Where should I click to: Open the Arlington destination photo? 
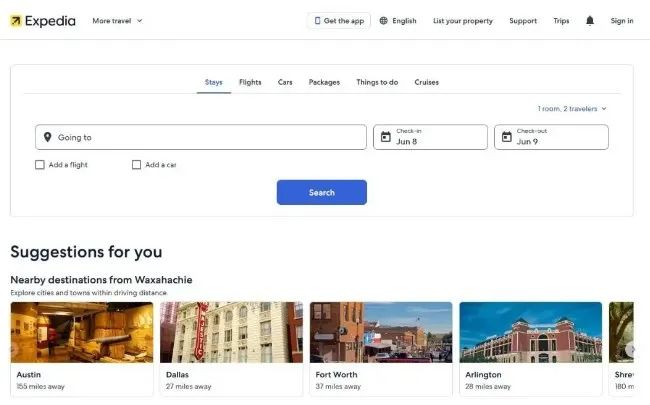(531, 332)
